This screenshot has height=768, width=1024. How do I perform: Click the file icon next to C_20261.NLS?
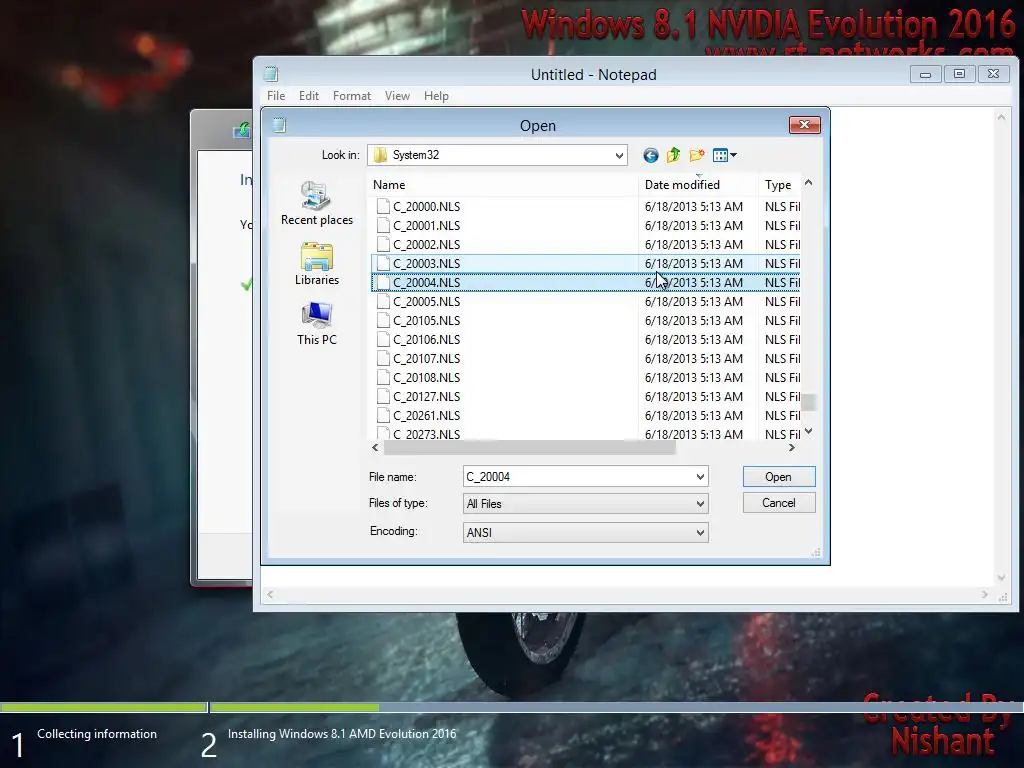[x=383, y=415]
